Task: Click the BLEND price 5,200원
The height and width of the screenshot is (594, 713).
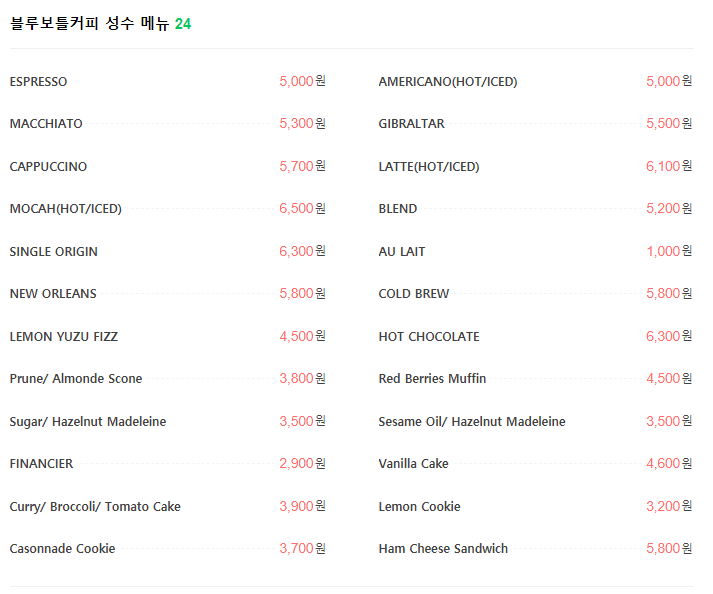Action: pyautogui.click(x=669, y=209)
